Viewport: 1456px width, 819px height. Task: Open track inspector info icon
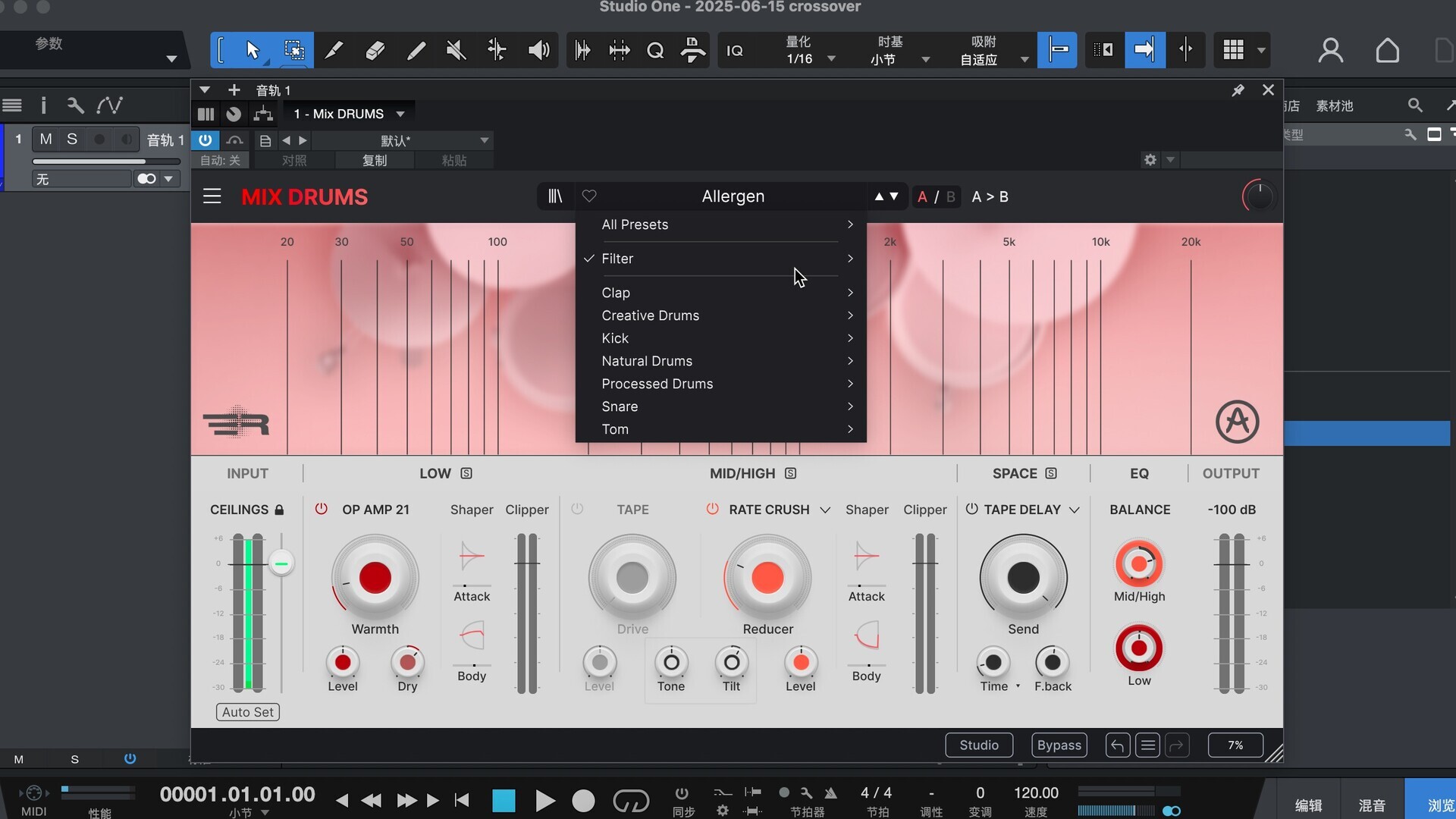pyautogui.click(x=43, y=105)
